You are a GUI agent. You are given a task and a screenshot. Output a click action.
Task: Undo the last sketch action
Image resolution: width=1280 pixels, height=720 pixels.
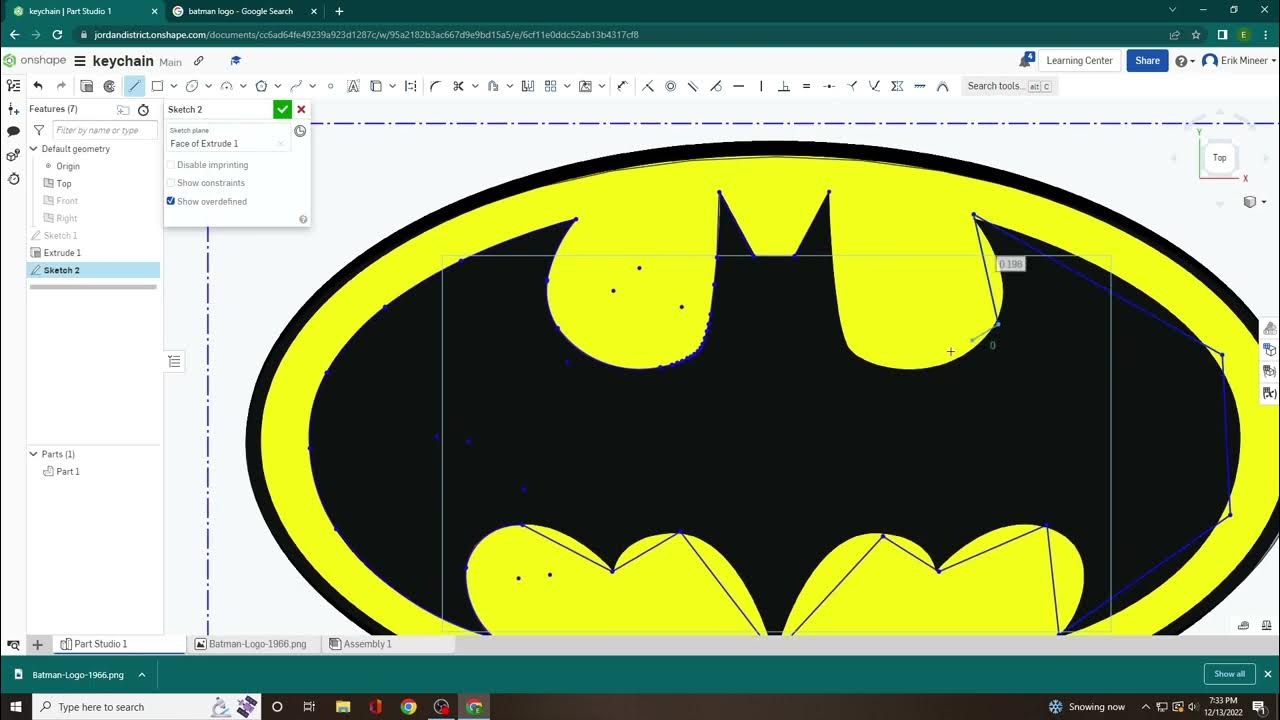coord(38,86)
